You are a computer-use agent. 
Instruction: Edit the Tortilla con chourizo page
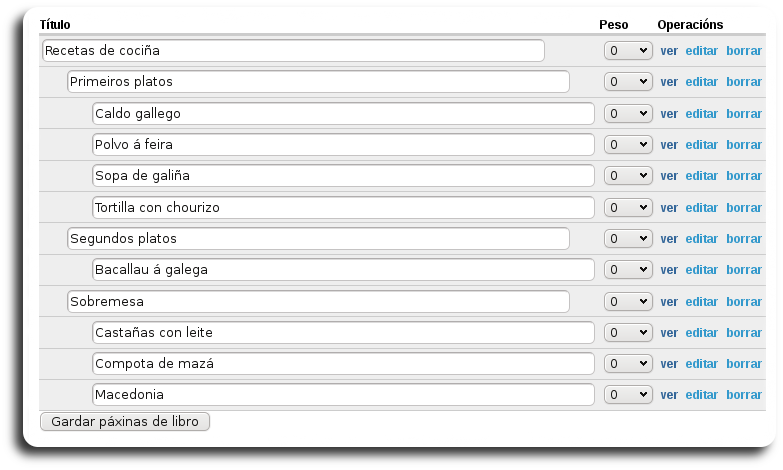pyautogui.click(x=701, y=208)
